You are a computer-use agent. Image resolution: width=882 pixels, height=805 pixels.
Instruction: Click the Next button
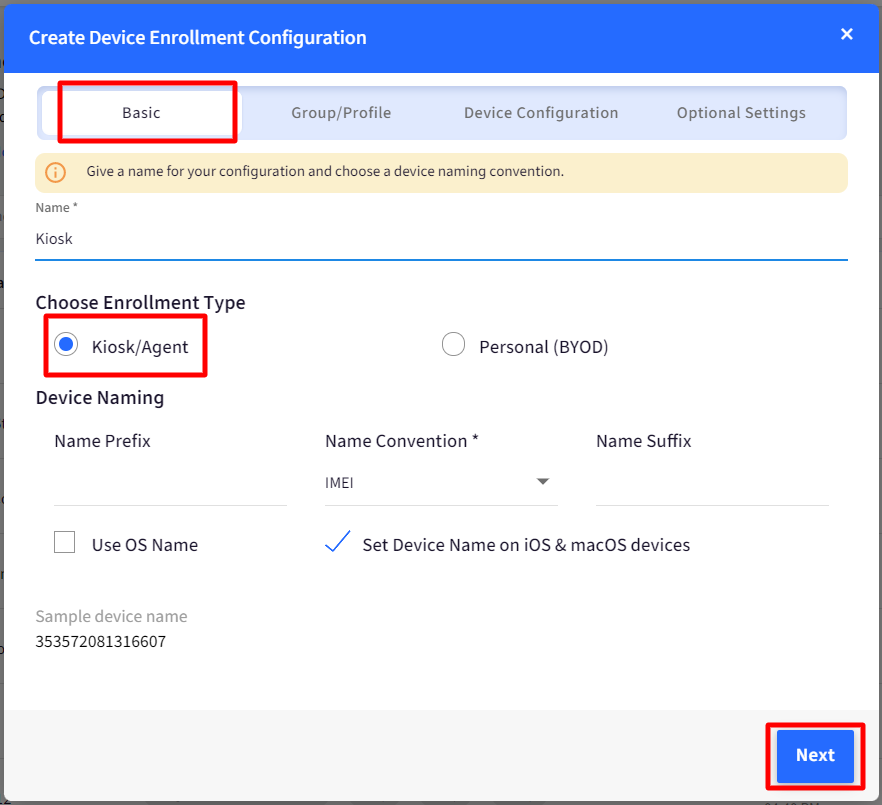click(x=815, y=755)
